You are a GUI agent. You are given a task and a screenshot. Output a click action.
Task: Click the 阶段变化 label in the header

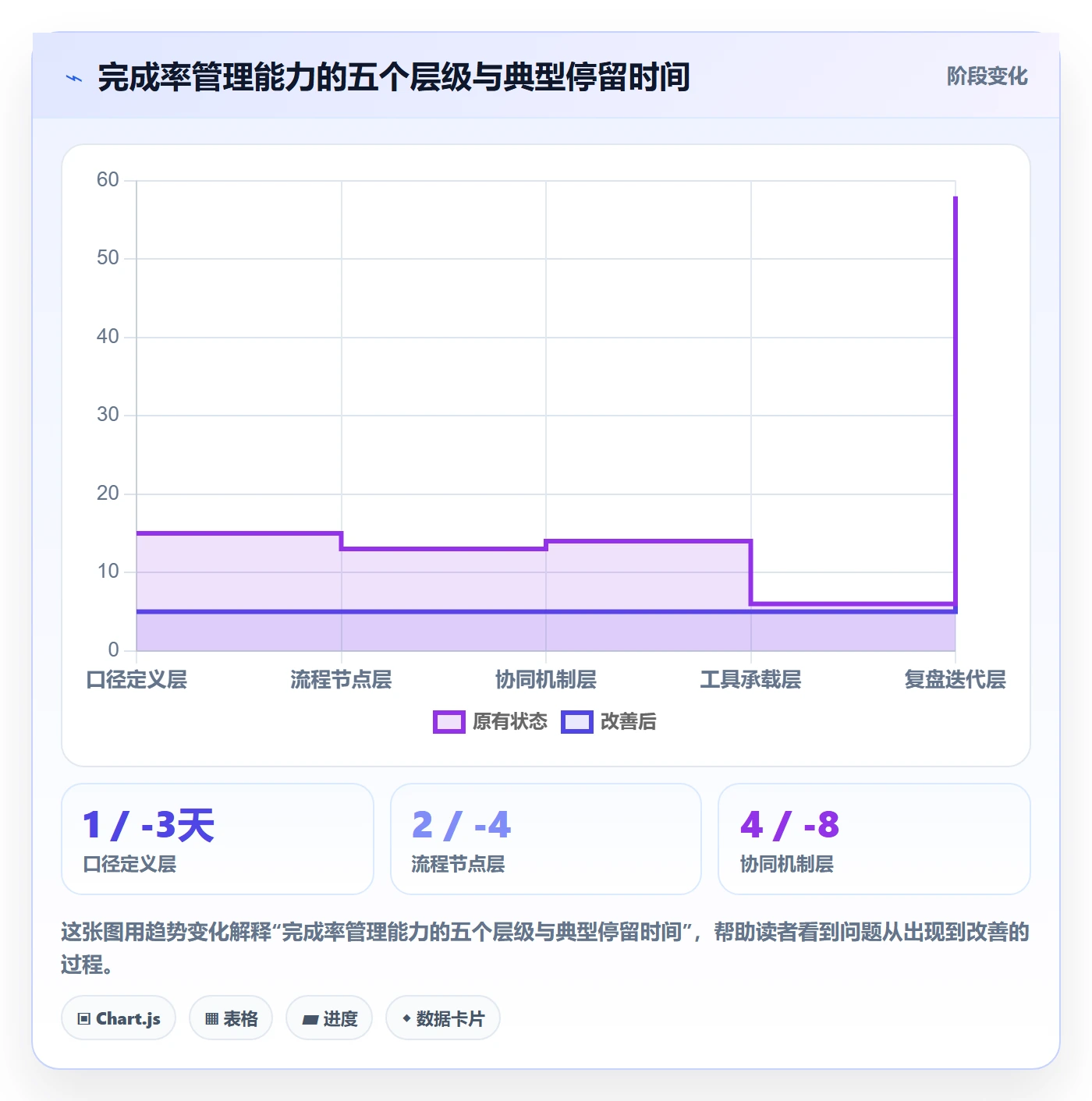(x=987, y=76)
